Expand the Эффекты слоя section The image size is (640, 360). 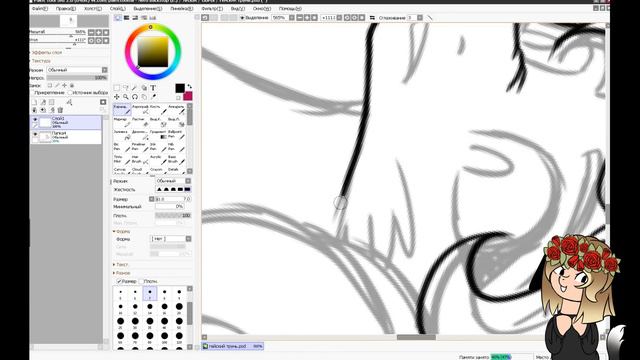tap(46, 53)
